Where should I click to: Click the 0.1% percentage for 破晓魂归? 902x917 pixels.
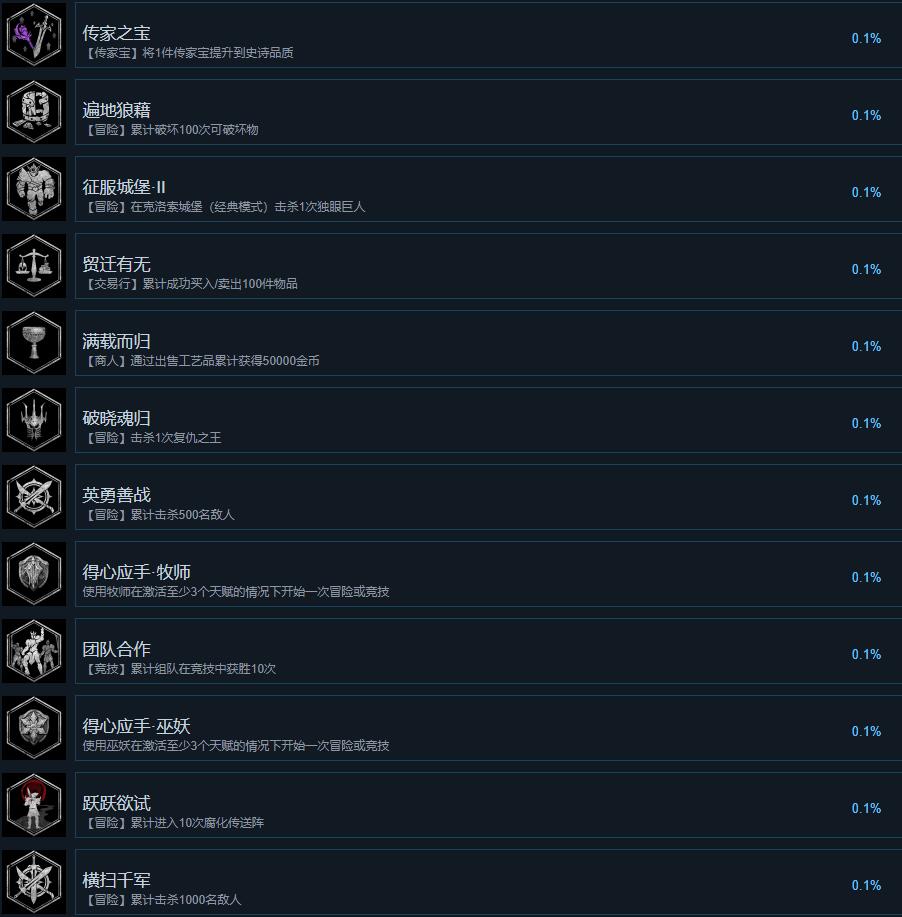866,423
